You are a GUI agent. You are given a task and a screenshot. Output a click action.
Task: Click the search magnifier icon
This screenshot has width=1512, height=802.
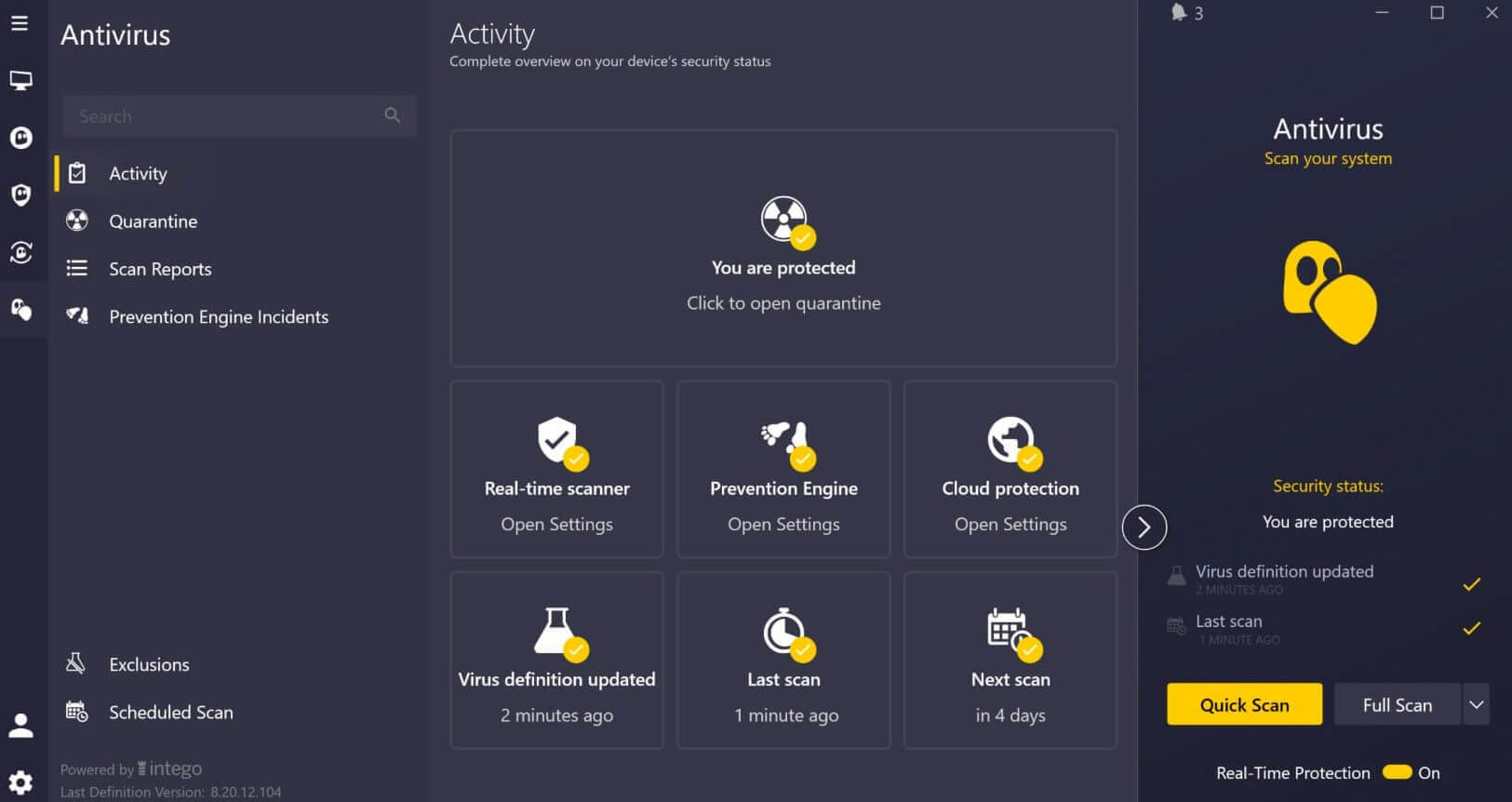click(392, 115)
